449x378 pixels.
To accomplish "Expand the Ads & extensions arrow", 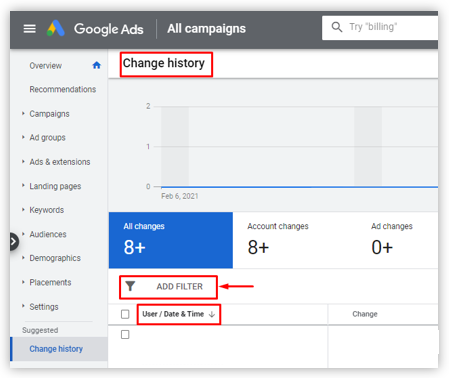I will 23,162.
